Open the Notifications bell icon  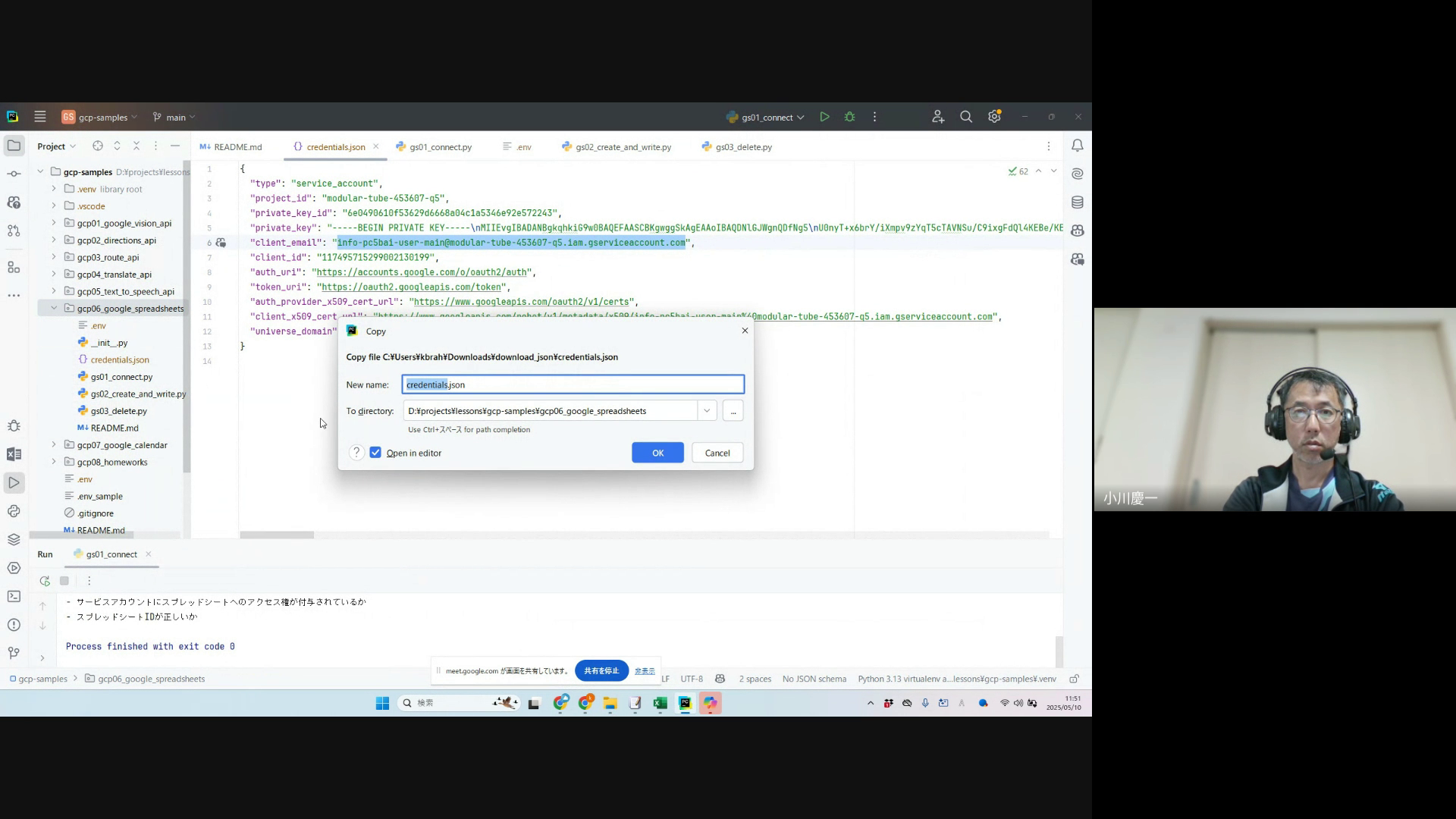pos(1077,146)
